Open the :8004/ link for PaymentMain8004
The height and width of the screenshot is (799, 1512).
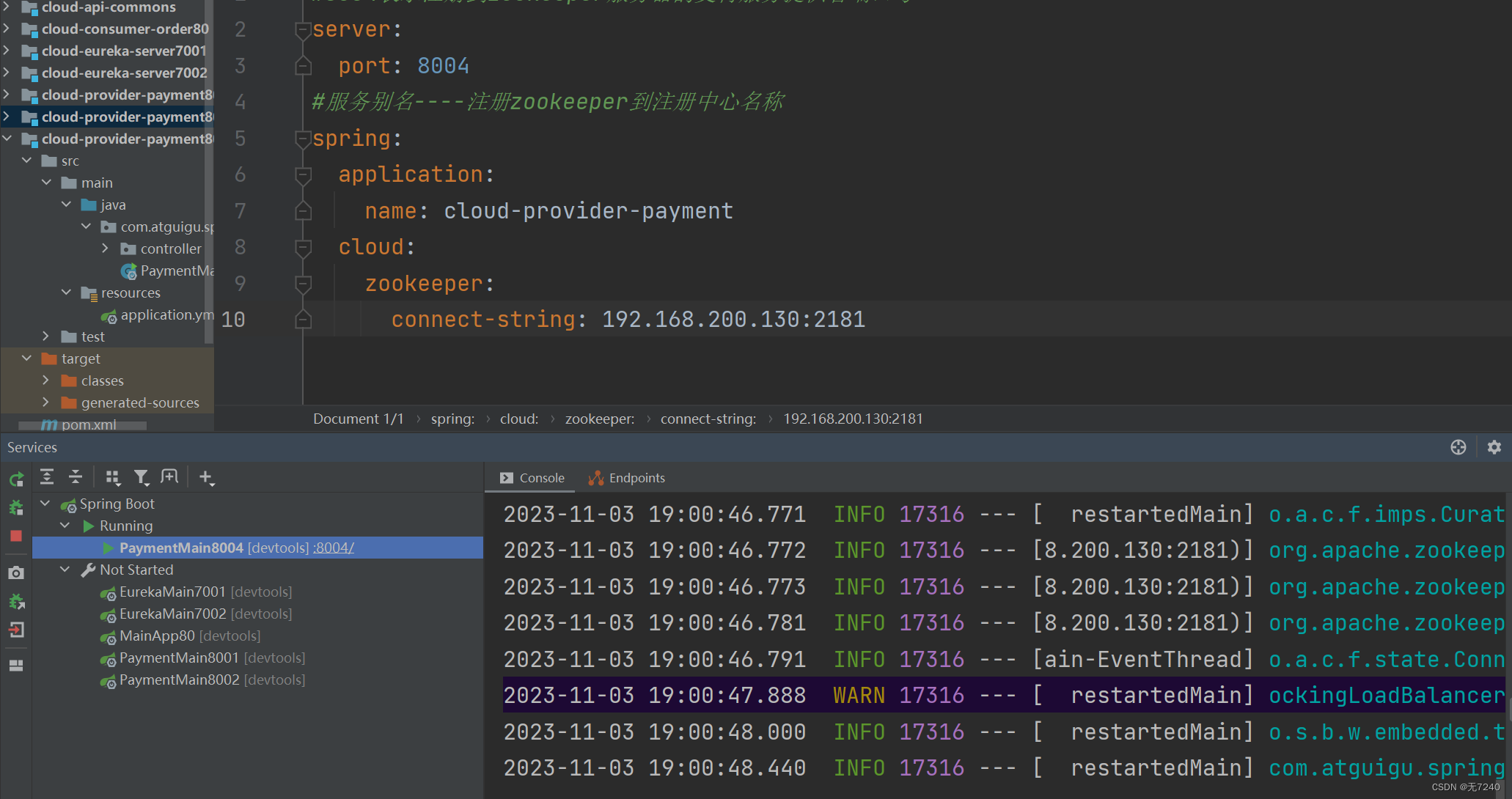coord(334,548)
